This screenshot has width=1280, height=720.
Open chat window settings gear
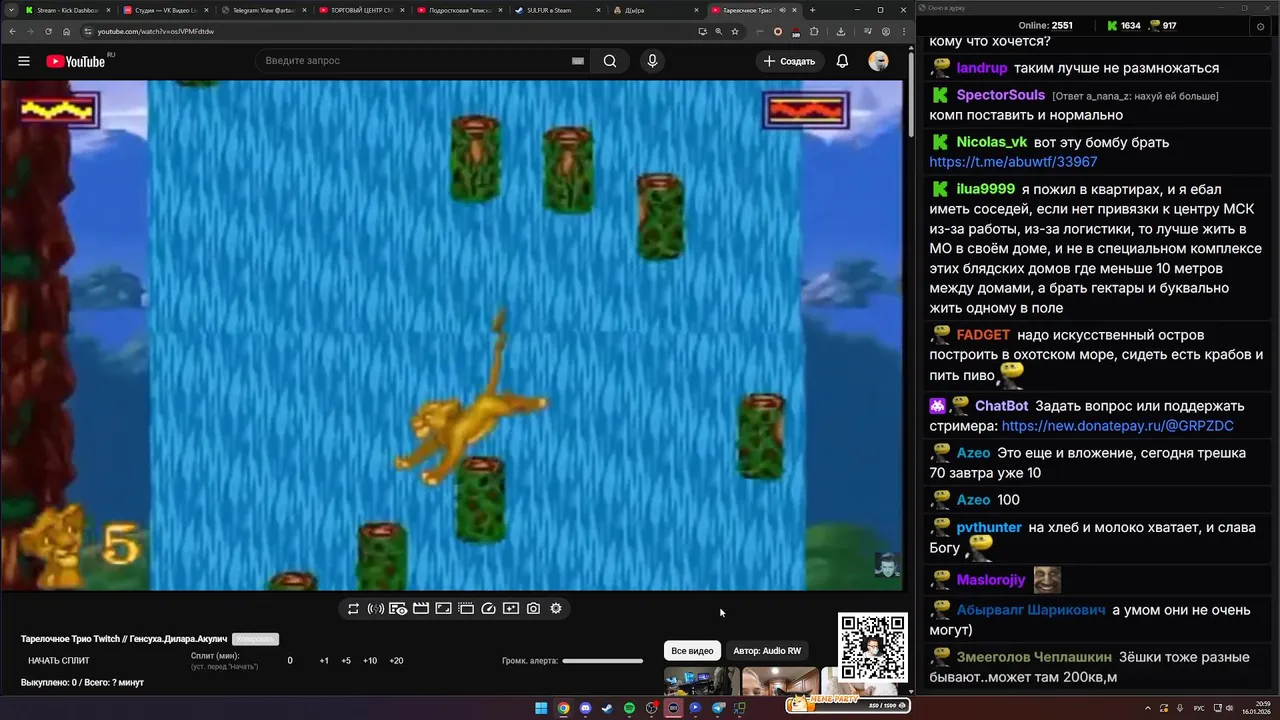[x=1259, y=26]
